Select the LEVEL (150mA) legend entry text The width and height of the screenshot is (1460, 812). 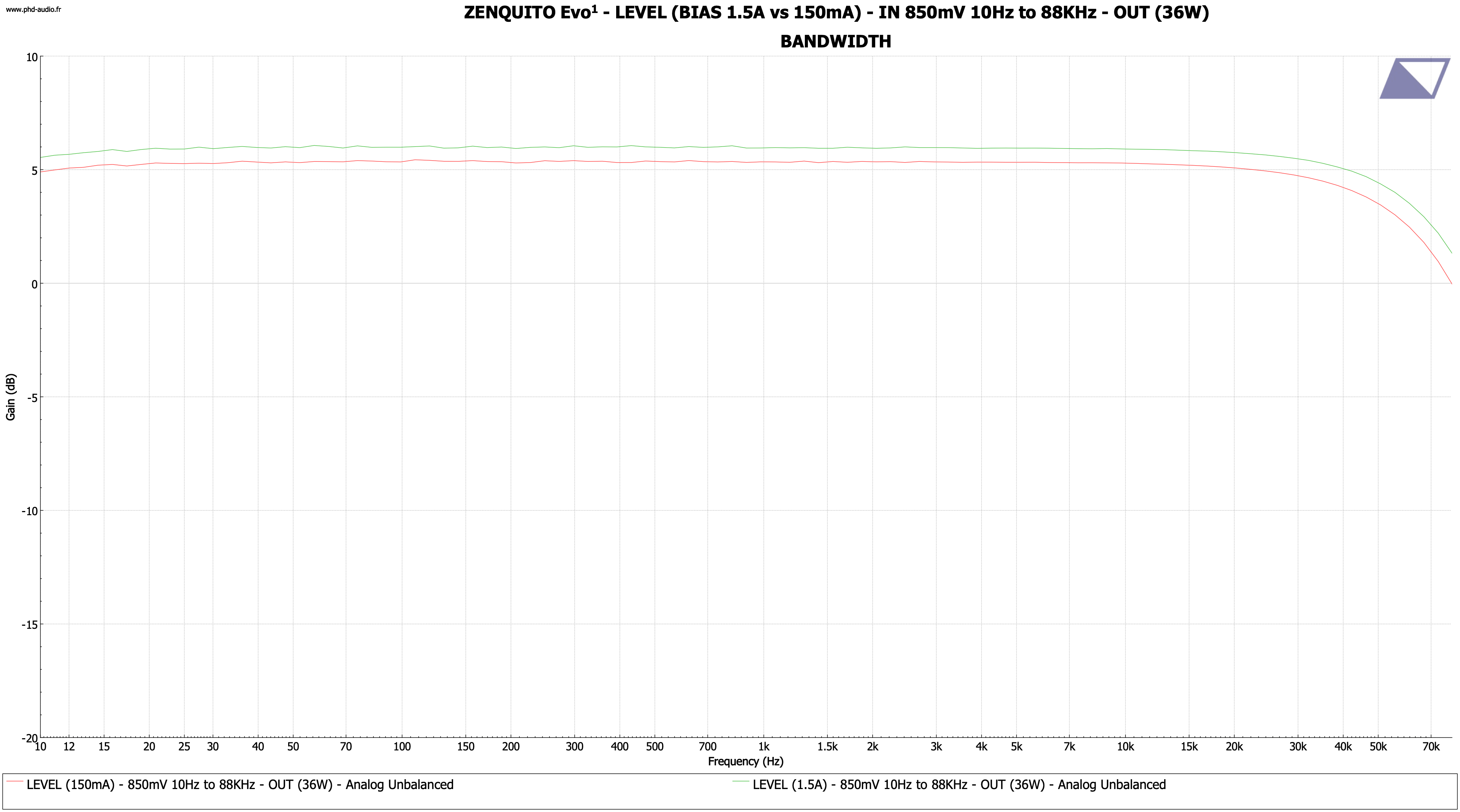pos(240,785)
